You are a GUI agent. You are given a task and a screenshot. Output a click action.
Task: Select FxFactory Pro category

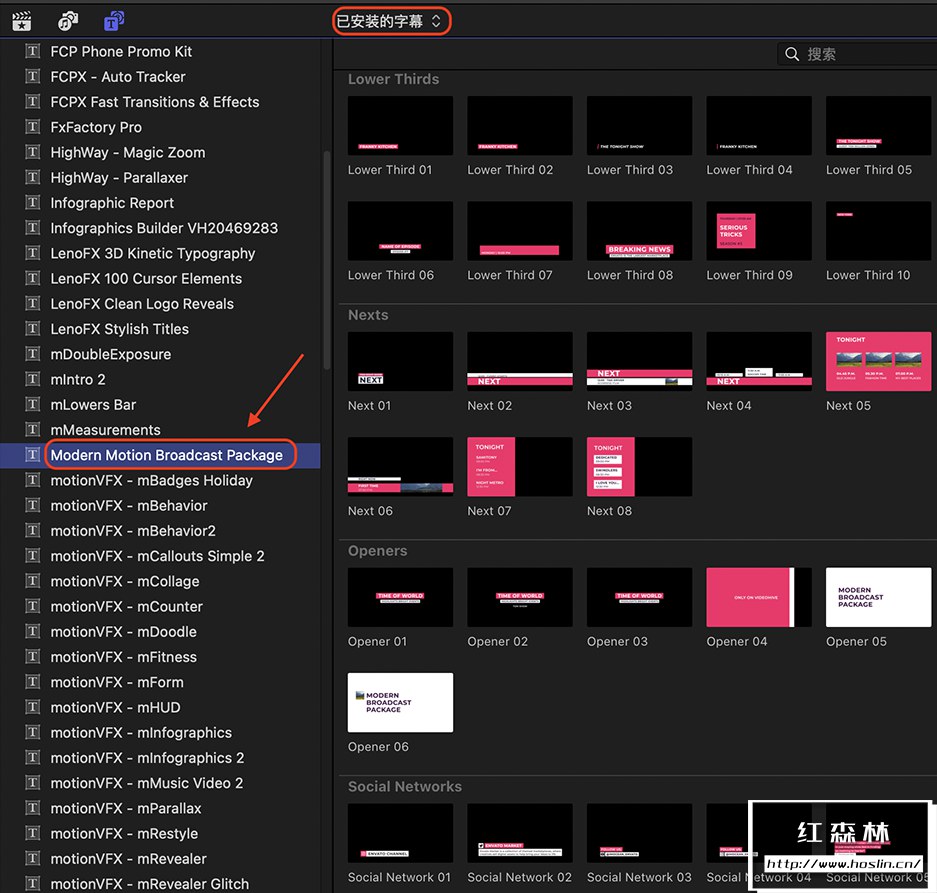tap(160, 127)
